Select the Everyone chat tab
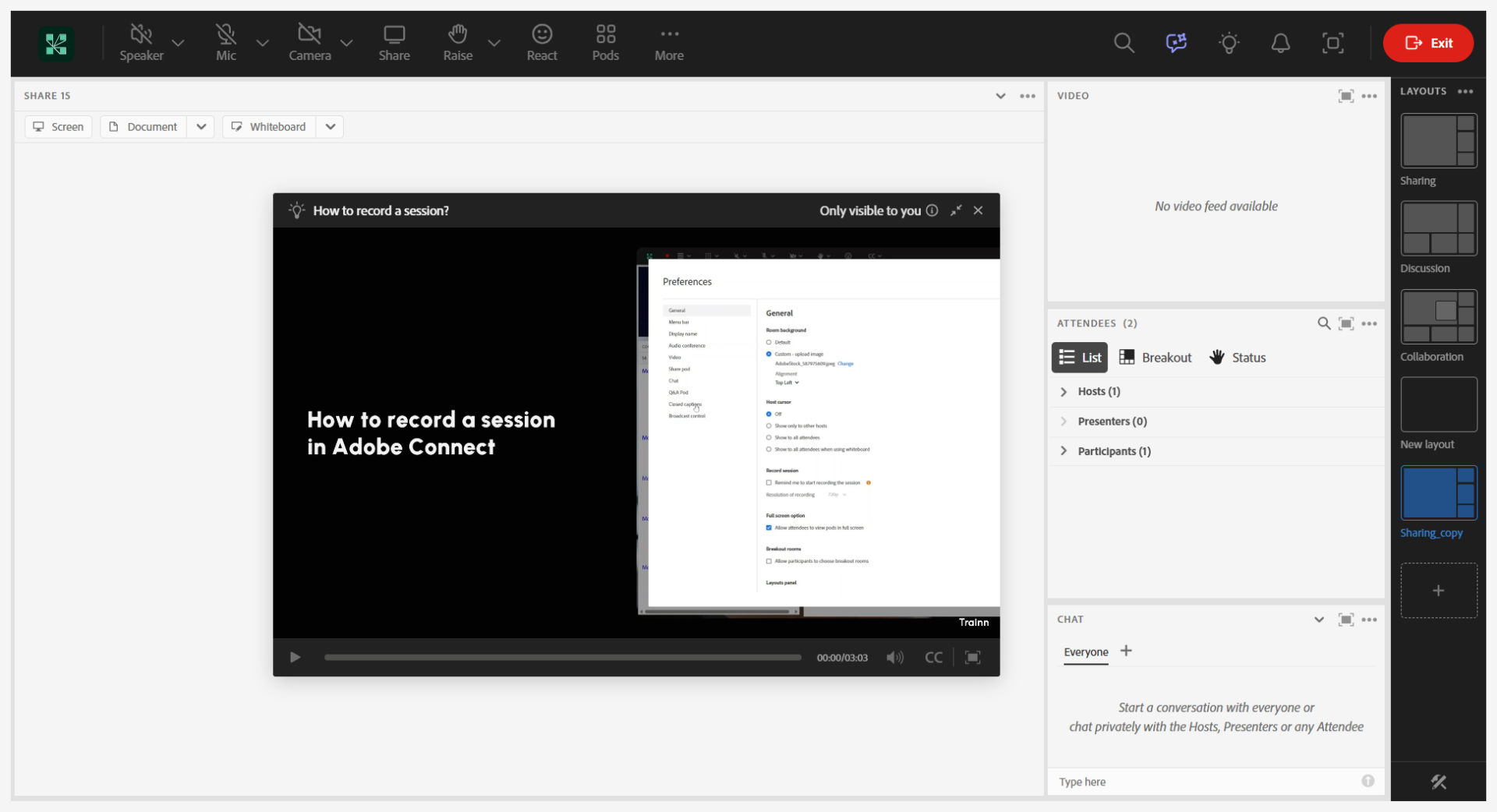1497x812 pixels. click(1085, 652)
